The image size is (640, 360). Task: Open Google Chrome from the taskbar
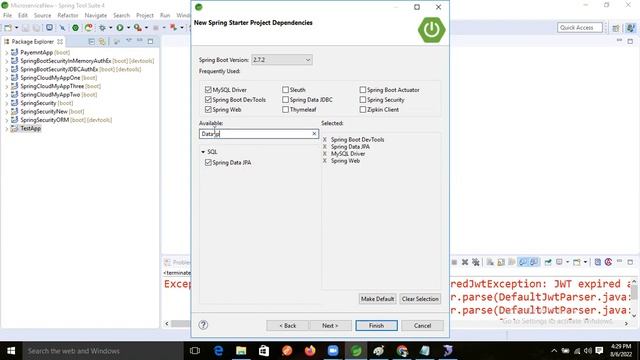402,351
